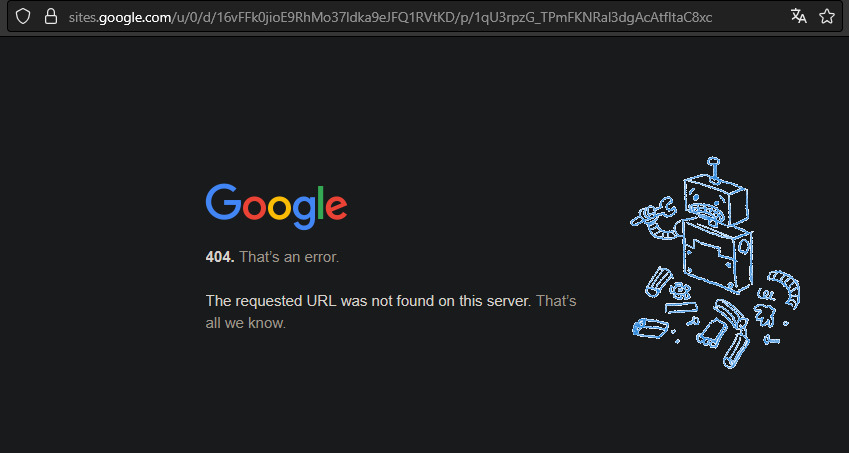
Task: Click the green letter l in logo
Action: pyautogui.click(x=321, y=202)
